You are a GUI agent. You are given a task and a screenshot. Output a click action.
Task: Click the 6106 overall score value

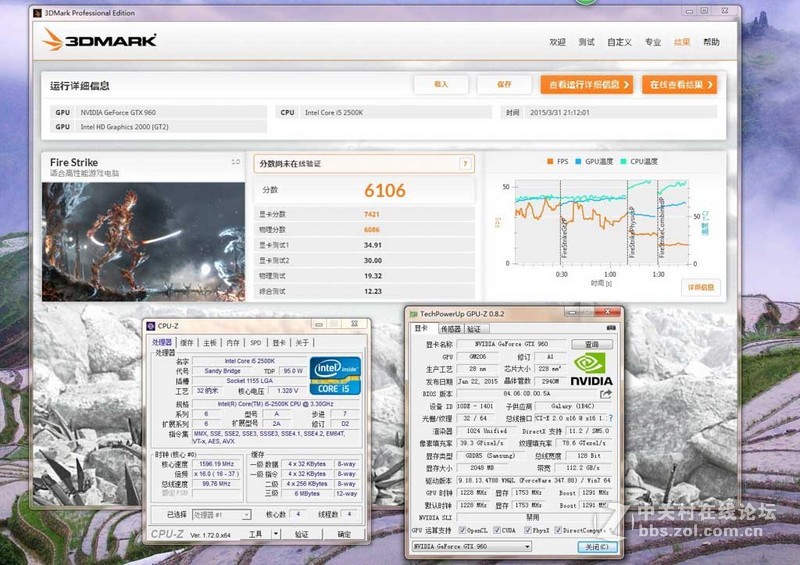385,190
